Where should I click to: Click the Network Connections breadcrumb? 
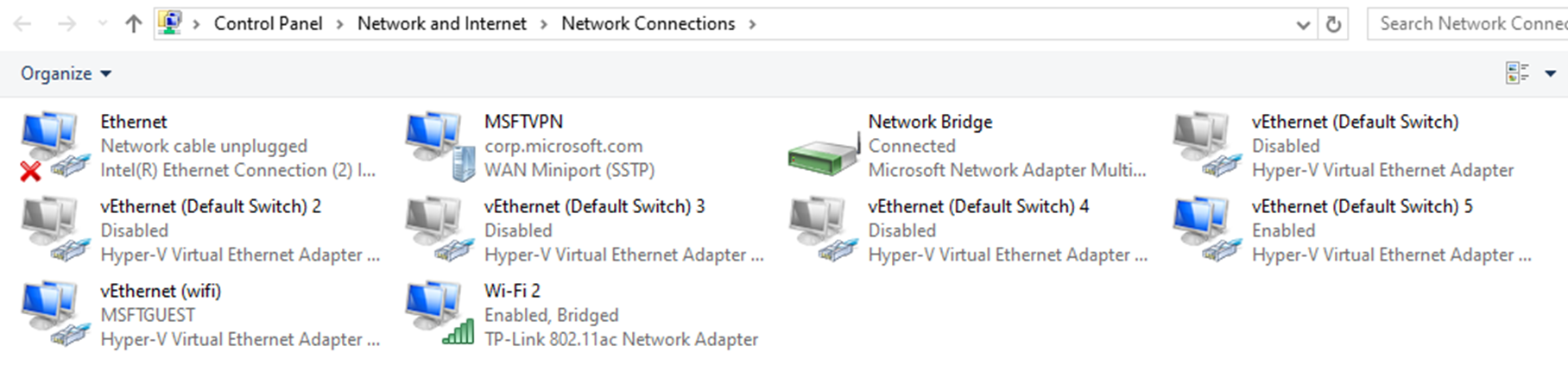(x=648, y=24)
